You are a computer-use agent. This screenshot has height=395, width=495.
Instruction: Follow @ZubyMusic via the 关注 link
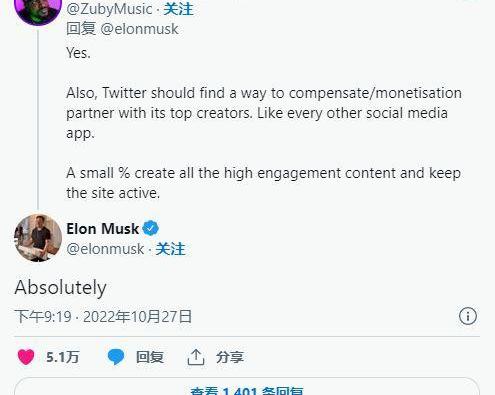[x=178, y=9]
